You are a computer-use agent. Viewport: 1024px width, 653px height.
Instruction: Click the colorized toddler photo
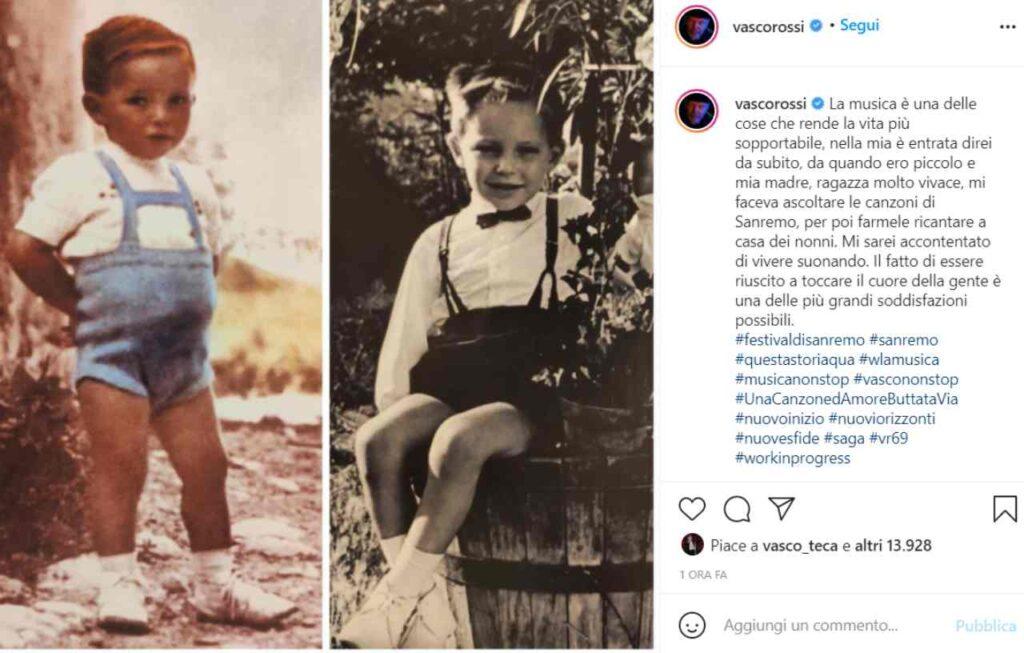tap(162, 325)
